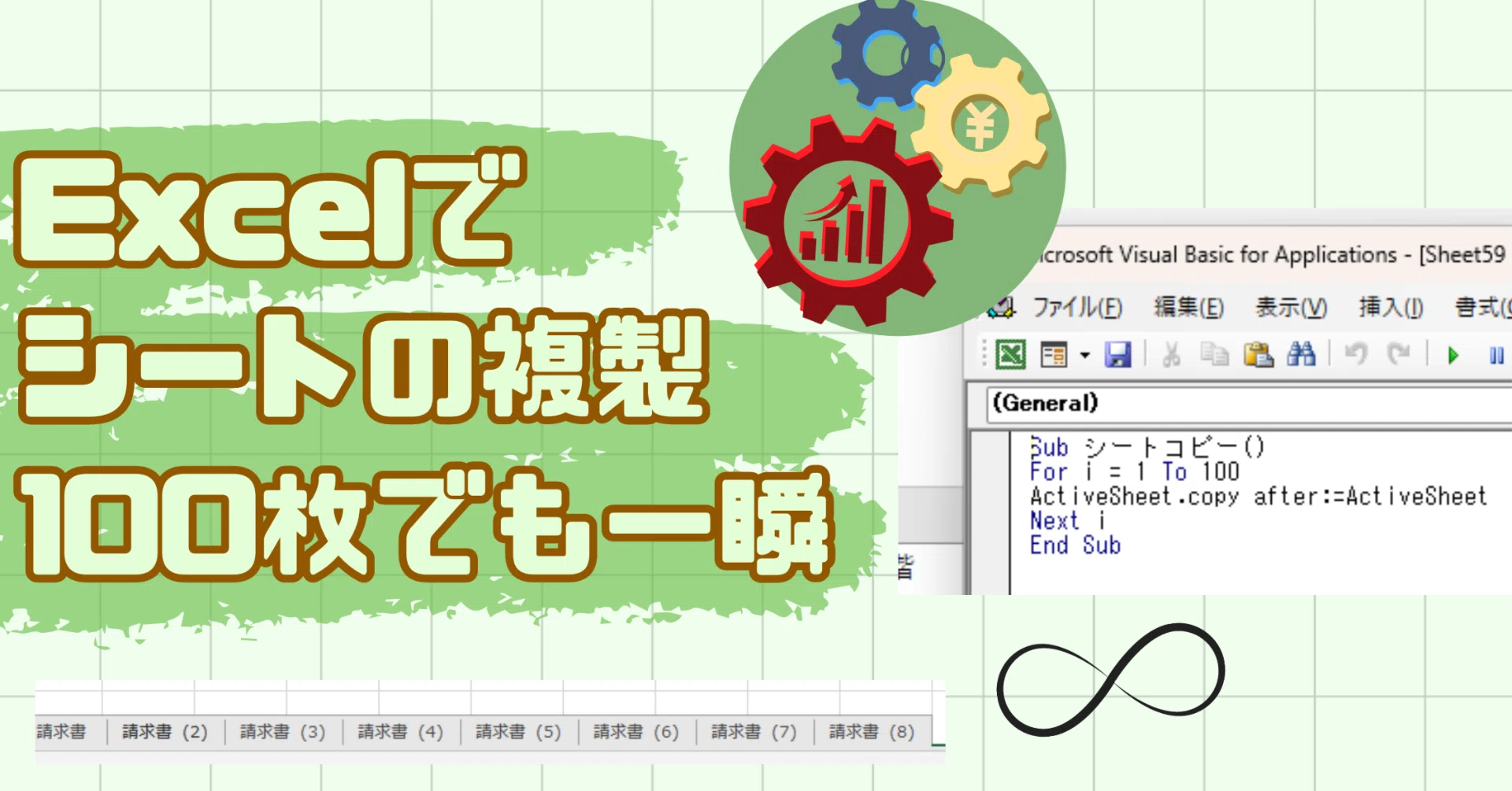Screen dimensions: 1512x791
Task: Click the Break pause icon in toolbar
Action: click(1497, 356)
